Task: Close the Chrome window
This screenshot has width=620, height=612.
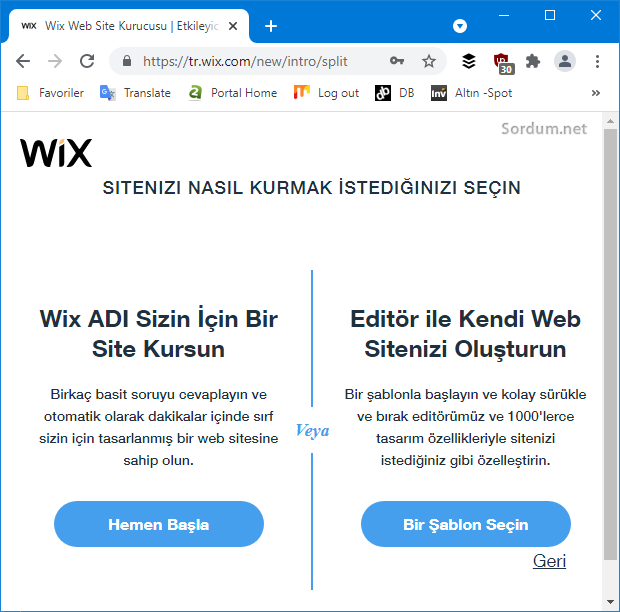Action: point(595,15)
